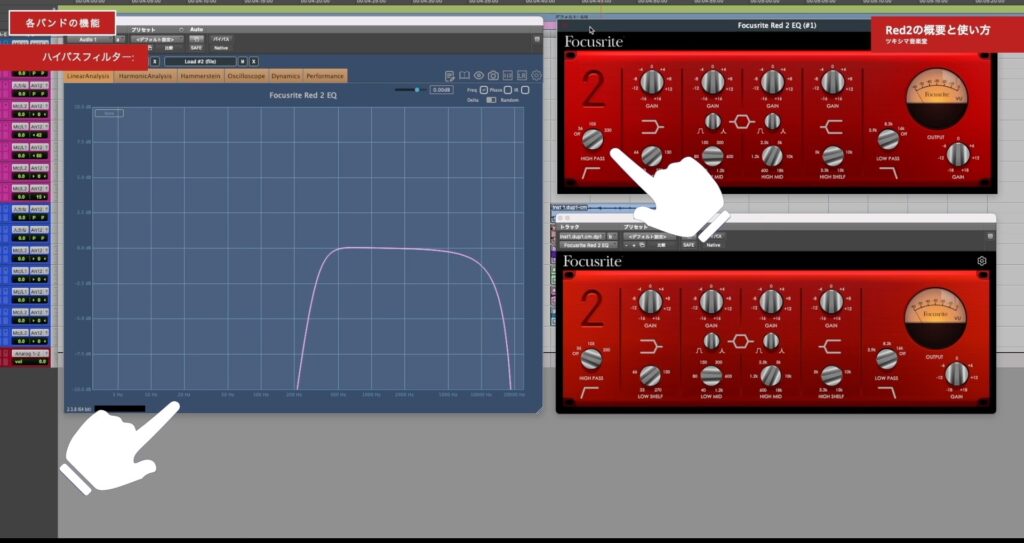
Task: Open the Oscilloscope tab
Action: click(x=247, y=76)
